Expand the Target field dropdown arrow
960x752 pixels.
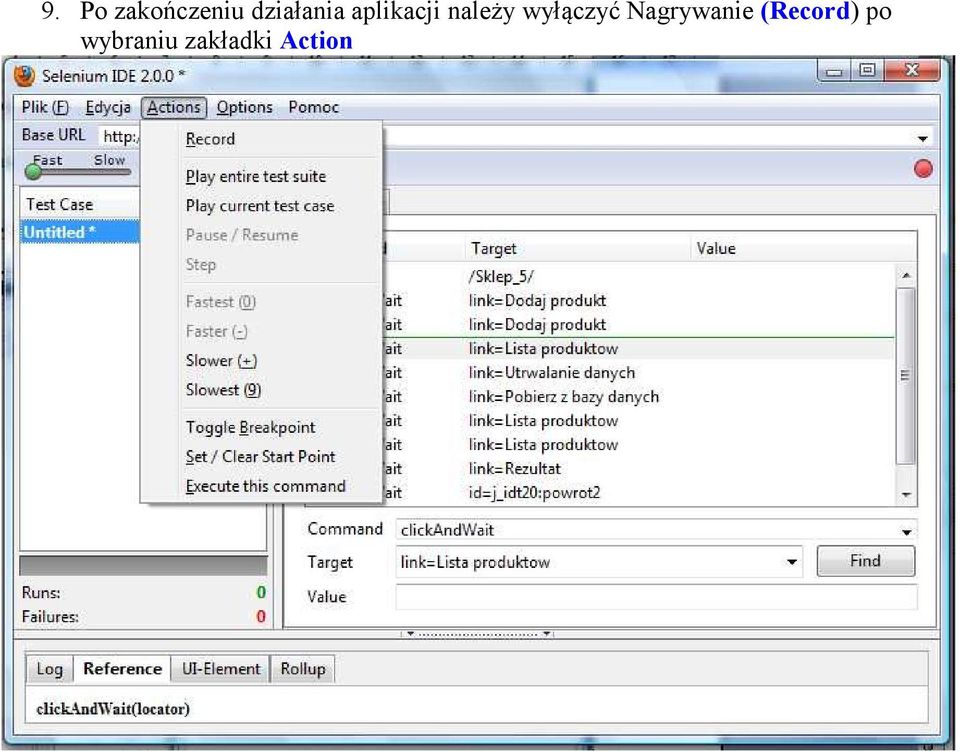792,562
